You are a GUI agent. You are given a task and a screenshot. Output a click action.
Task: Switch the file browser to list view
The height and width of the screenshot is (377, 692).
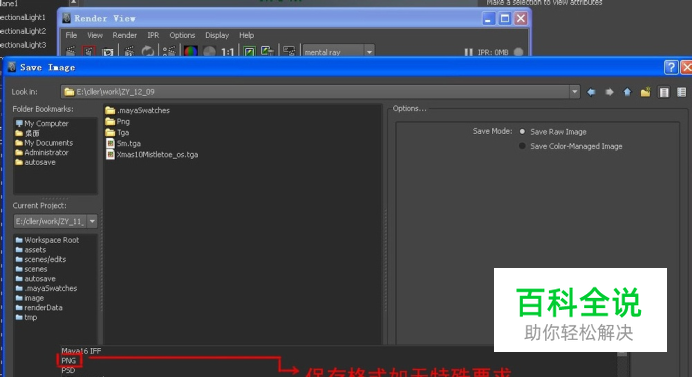coord(663,92)
